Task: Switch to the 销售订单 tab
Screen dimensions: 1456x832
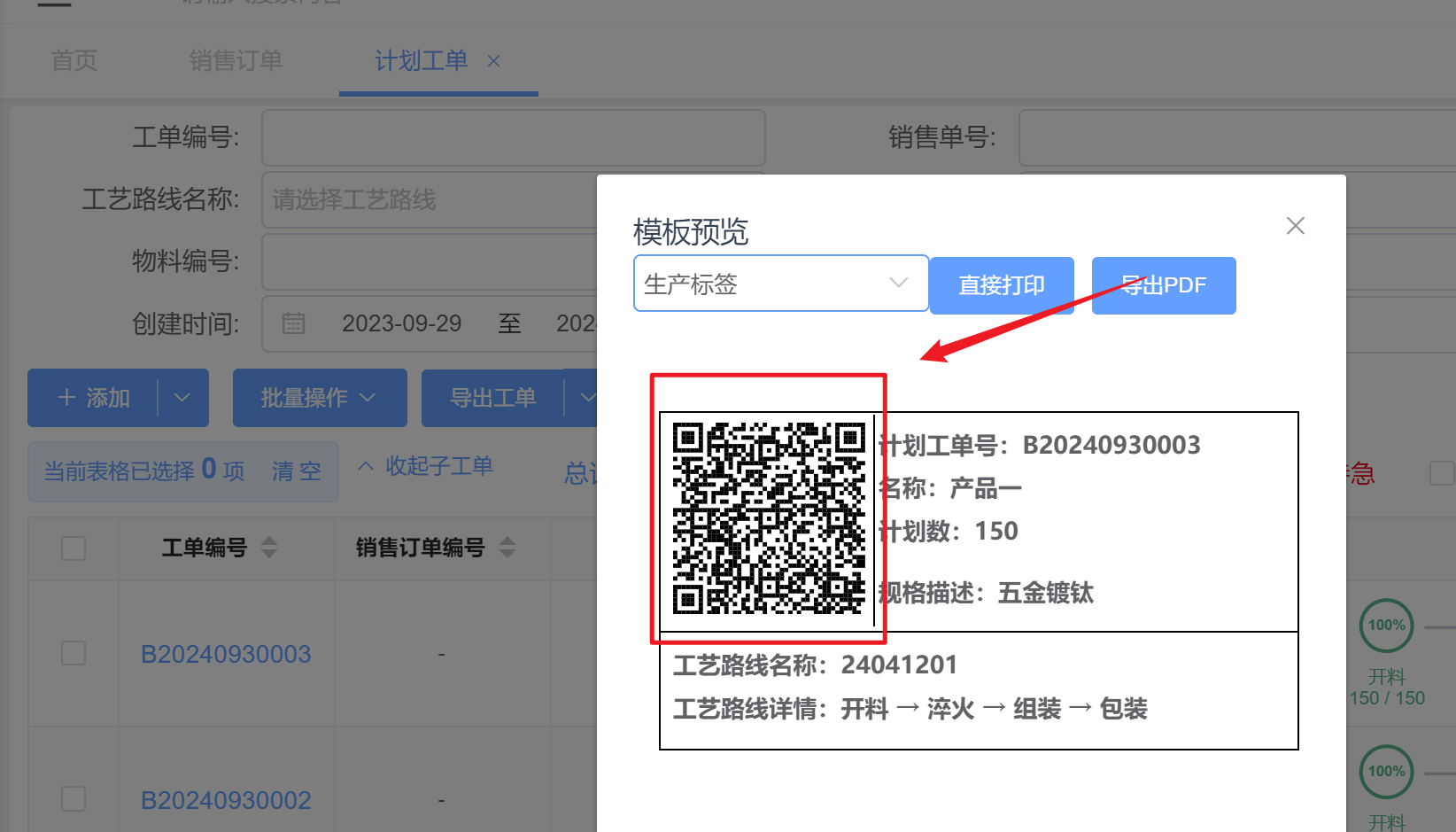Action: coord(236,60)
